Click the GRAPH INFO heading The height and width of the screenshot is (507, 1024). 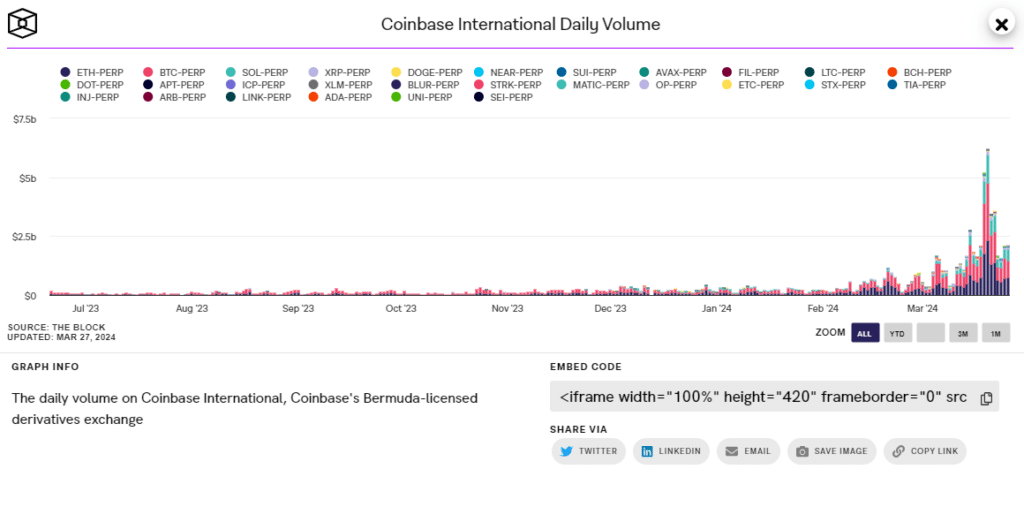45,367
